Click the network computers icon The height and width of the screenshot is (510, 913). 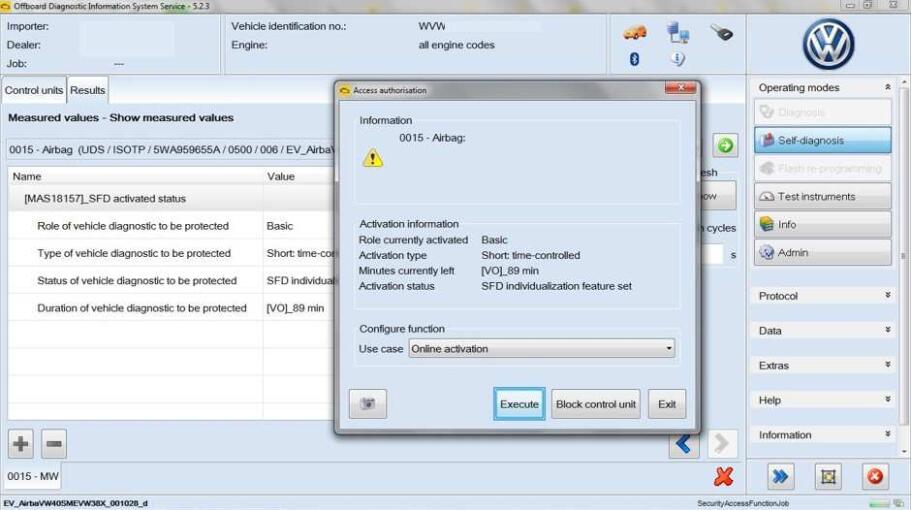(678, 33)
